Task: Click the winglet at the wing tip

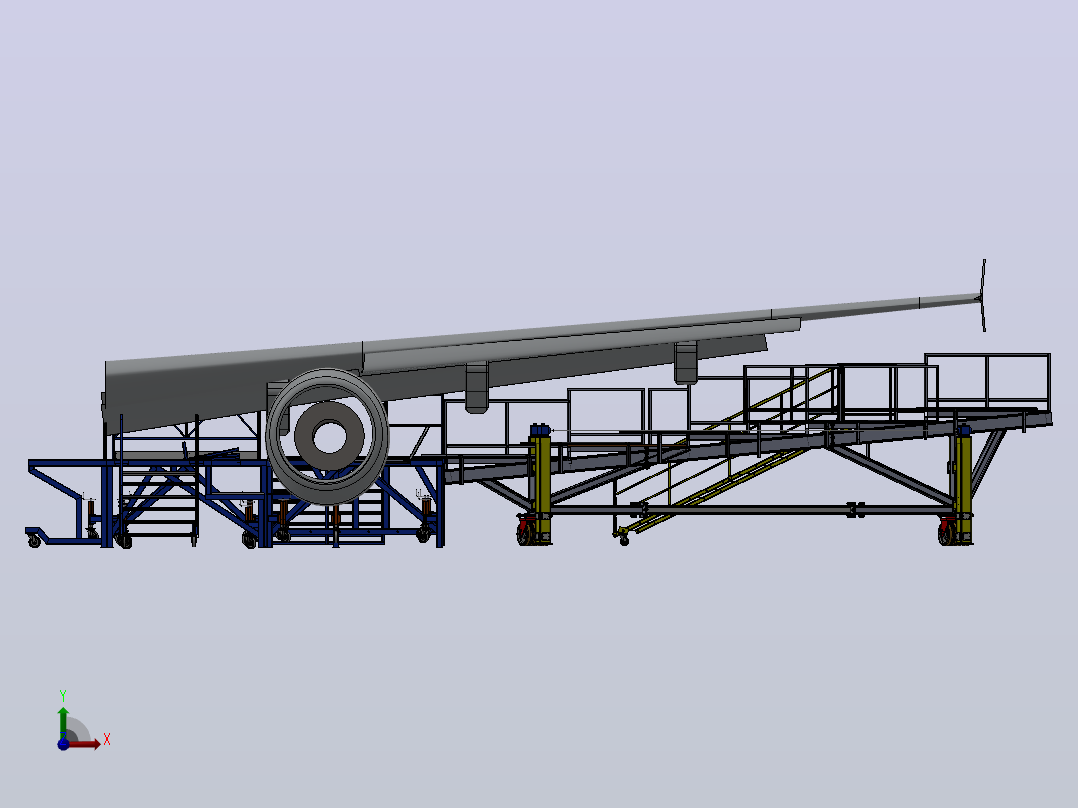Action: pyautogui.click(x=983, y=296)
